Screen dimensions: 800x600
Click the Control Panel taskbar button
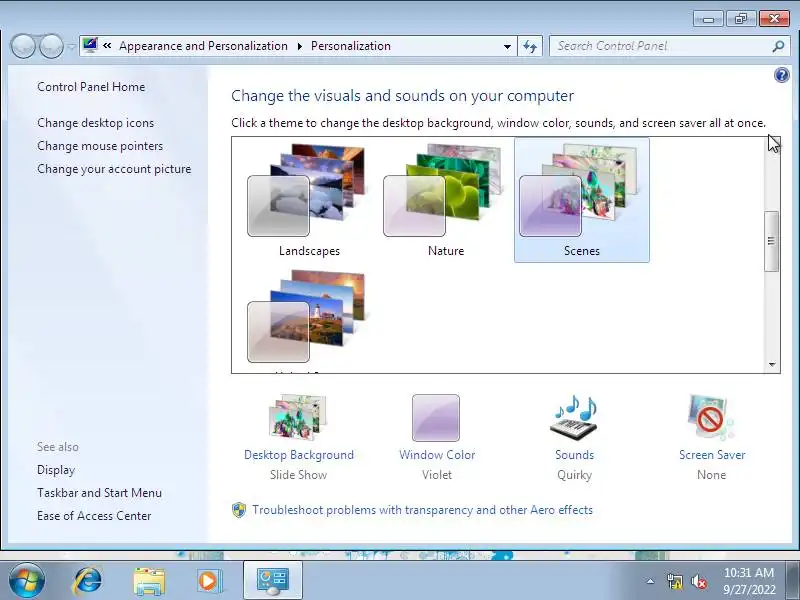pos(272,581)
